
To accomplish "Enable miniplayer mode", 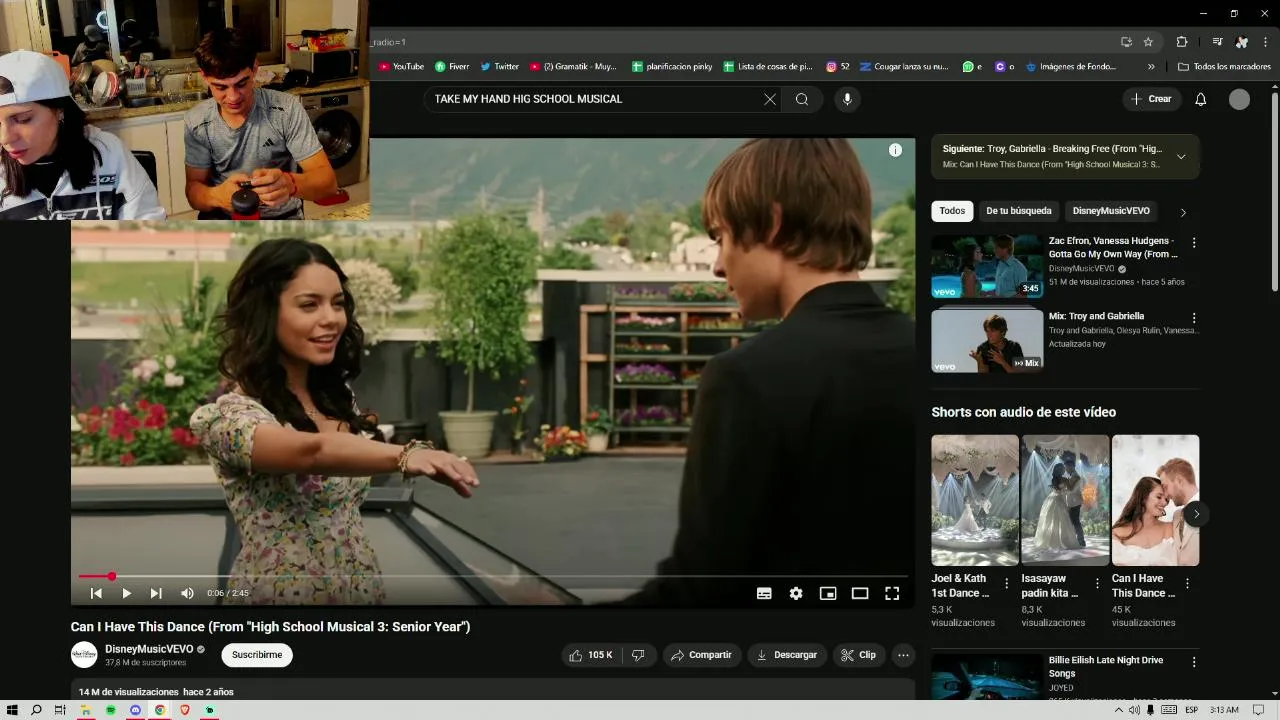I will 828,593.
